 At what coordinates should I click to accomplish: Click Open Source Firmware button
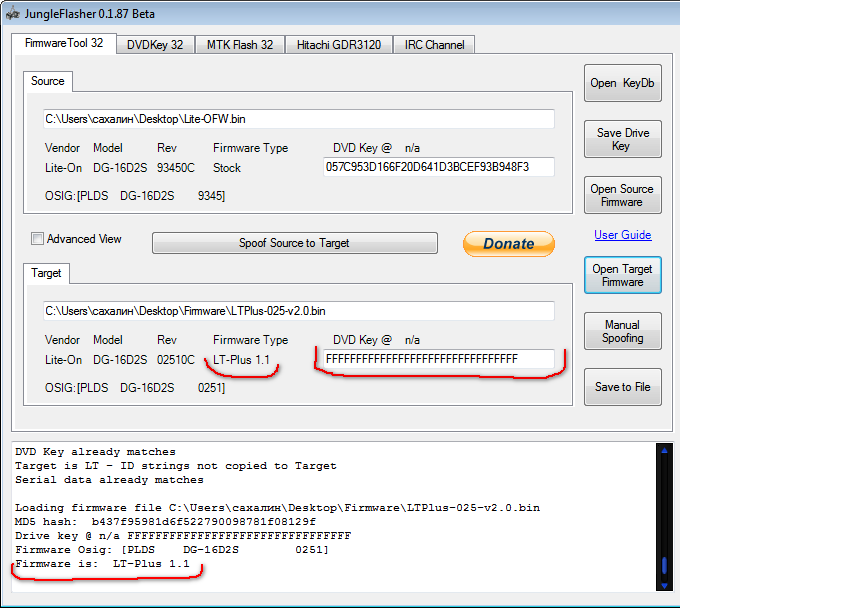pyautogui.click(x=622, y=195)
